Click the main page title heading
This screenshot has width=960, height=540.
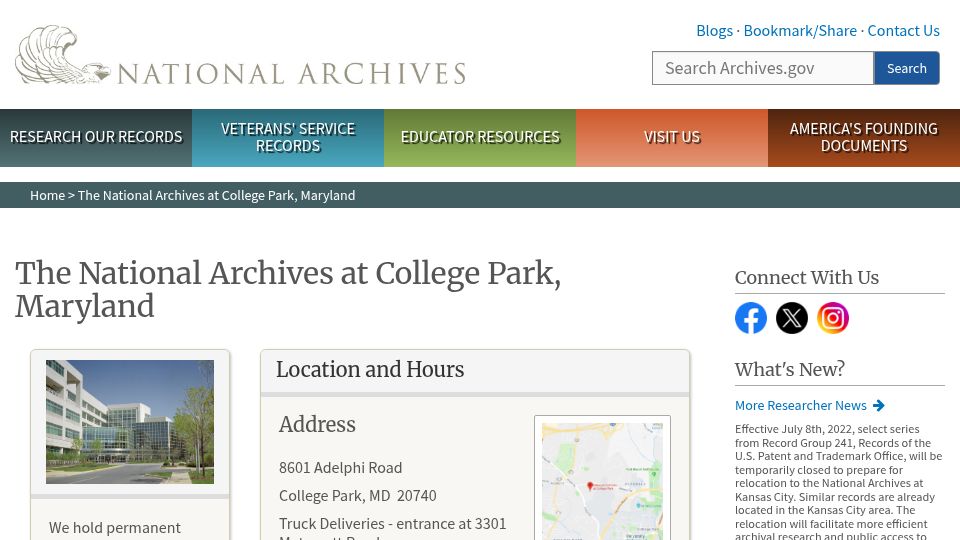[288, 290]
